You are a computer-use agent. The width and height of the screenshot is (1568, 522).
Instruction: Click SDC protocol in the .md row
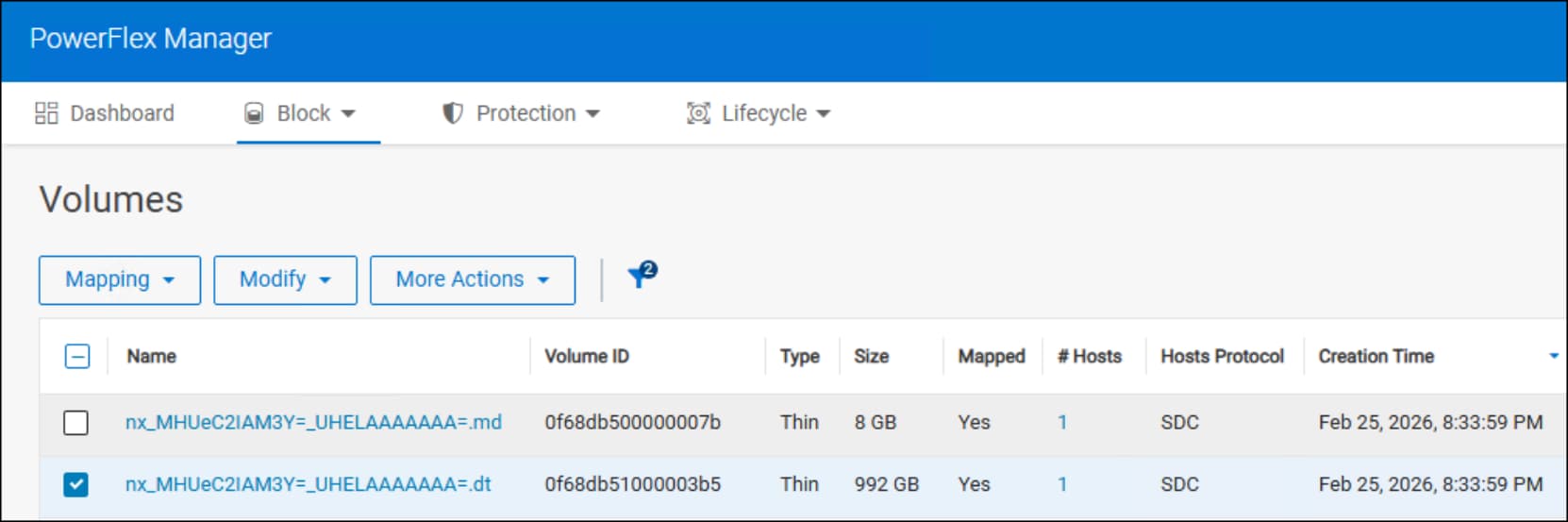(1179, 422)
